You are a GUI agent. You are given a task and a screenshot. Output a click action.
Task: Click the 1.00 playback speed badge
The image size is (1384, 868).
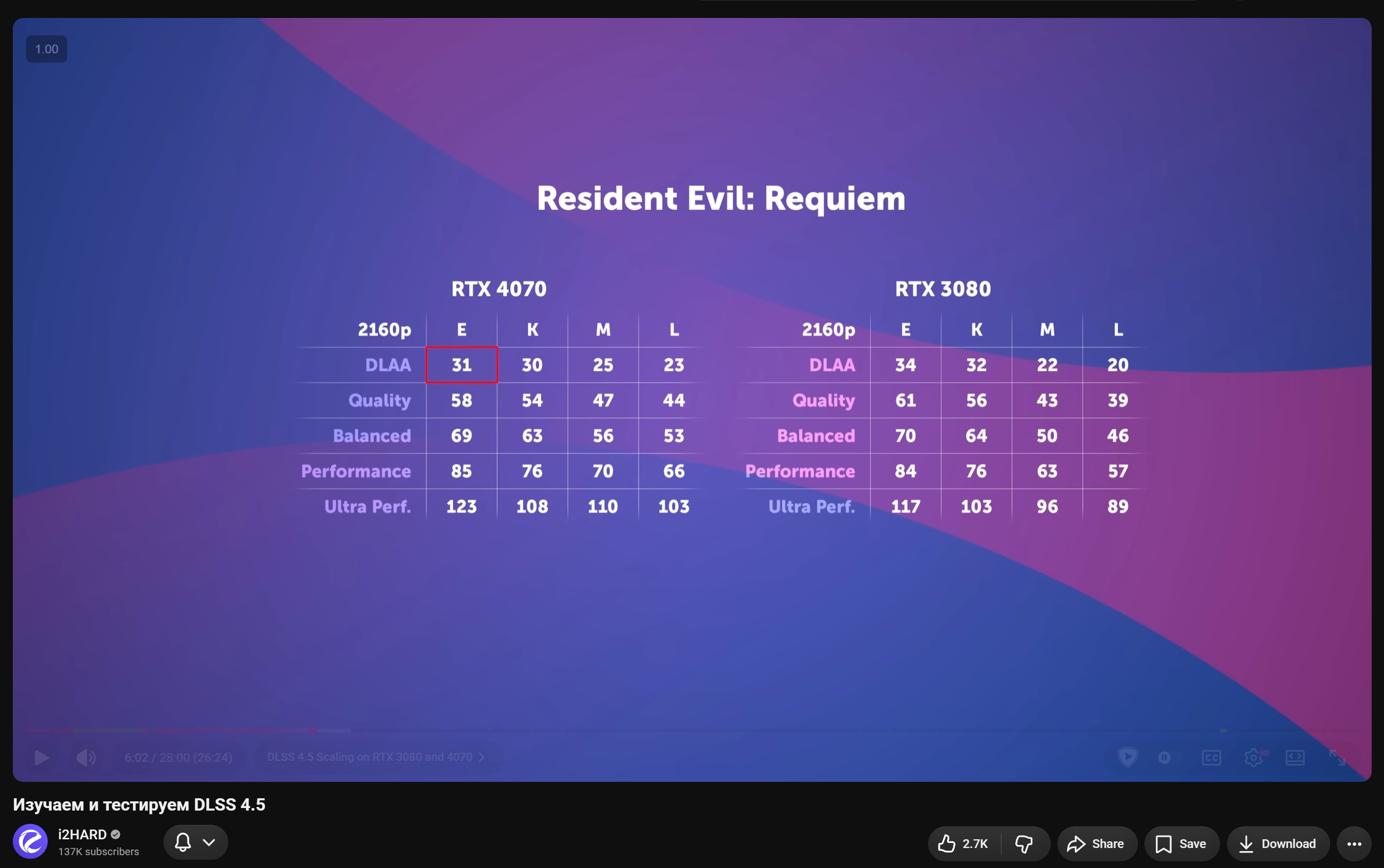click(47, 49)
